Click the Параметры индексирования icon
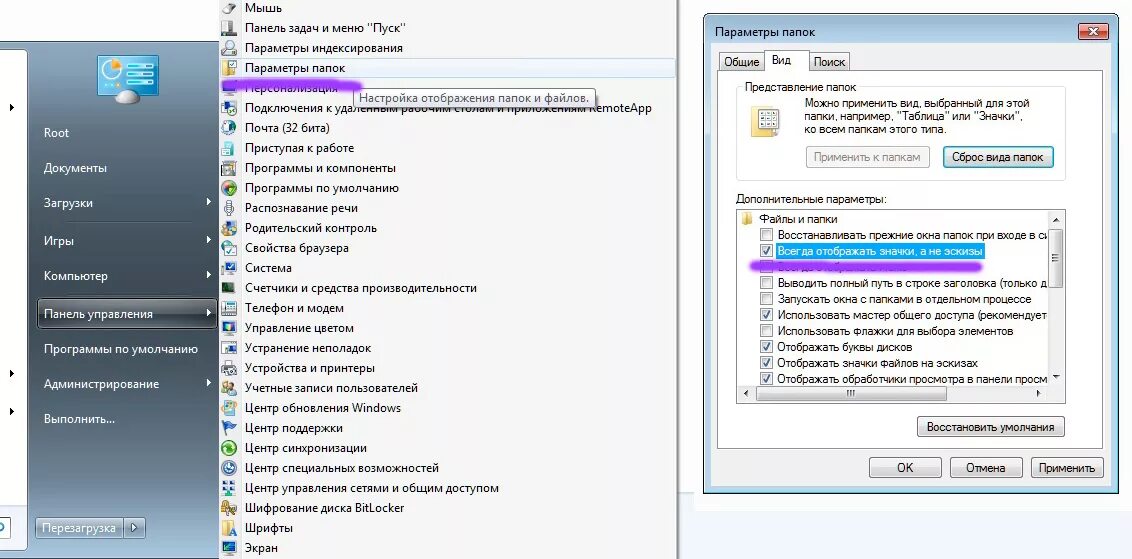 tap(229, 48)
